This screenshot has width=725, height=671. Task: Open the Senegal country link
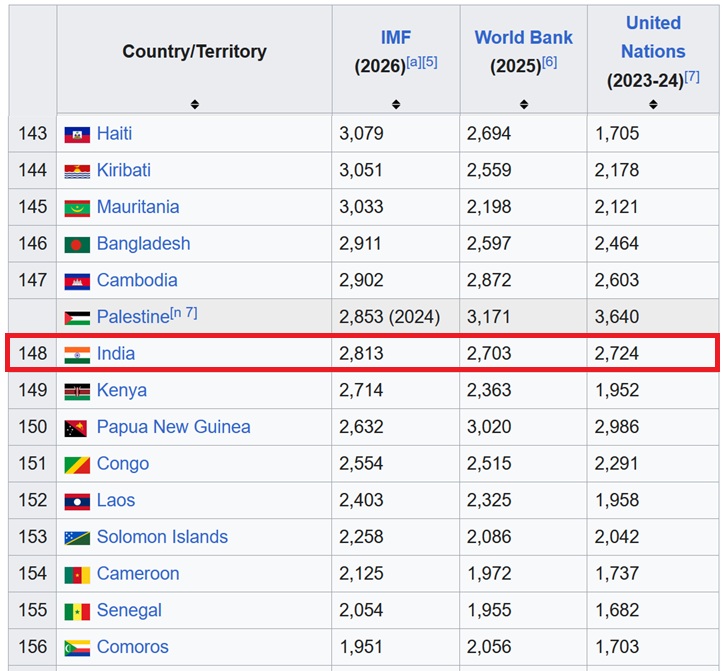point(129,610)
